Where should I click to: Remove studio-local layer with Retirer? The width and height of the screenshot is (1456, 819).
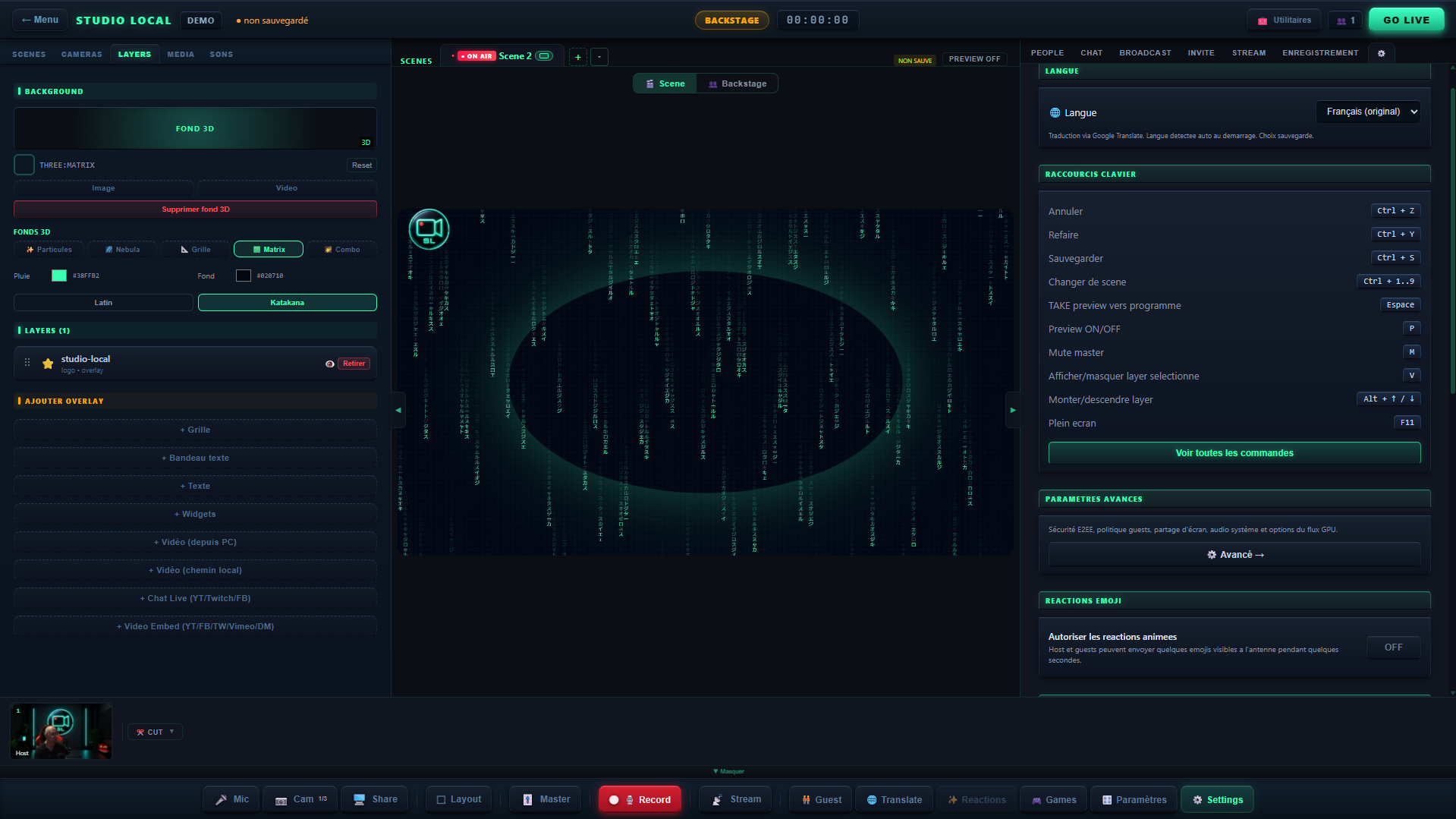[354, 364]
